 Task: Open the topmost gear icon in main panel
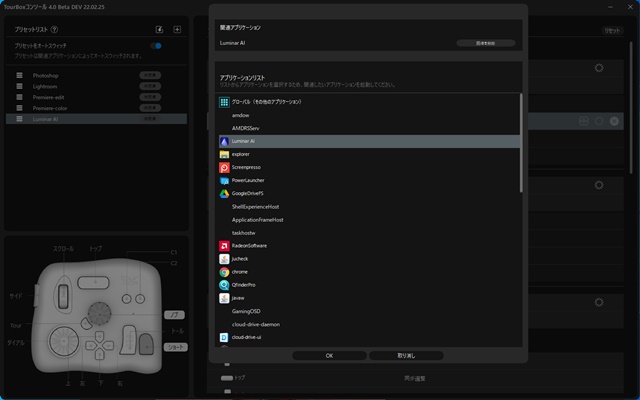(x=599, y=68)
